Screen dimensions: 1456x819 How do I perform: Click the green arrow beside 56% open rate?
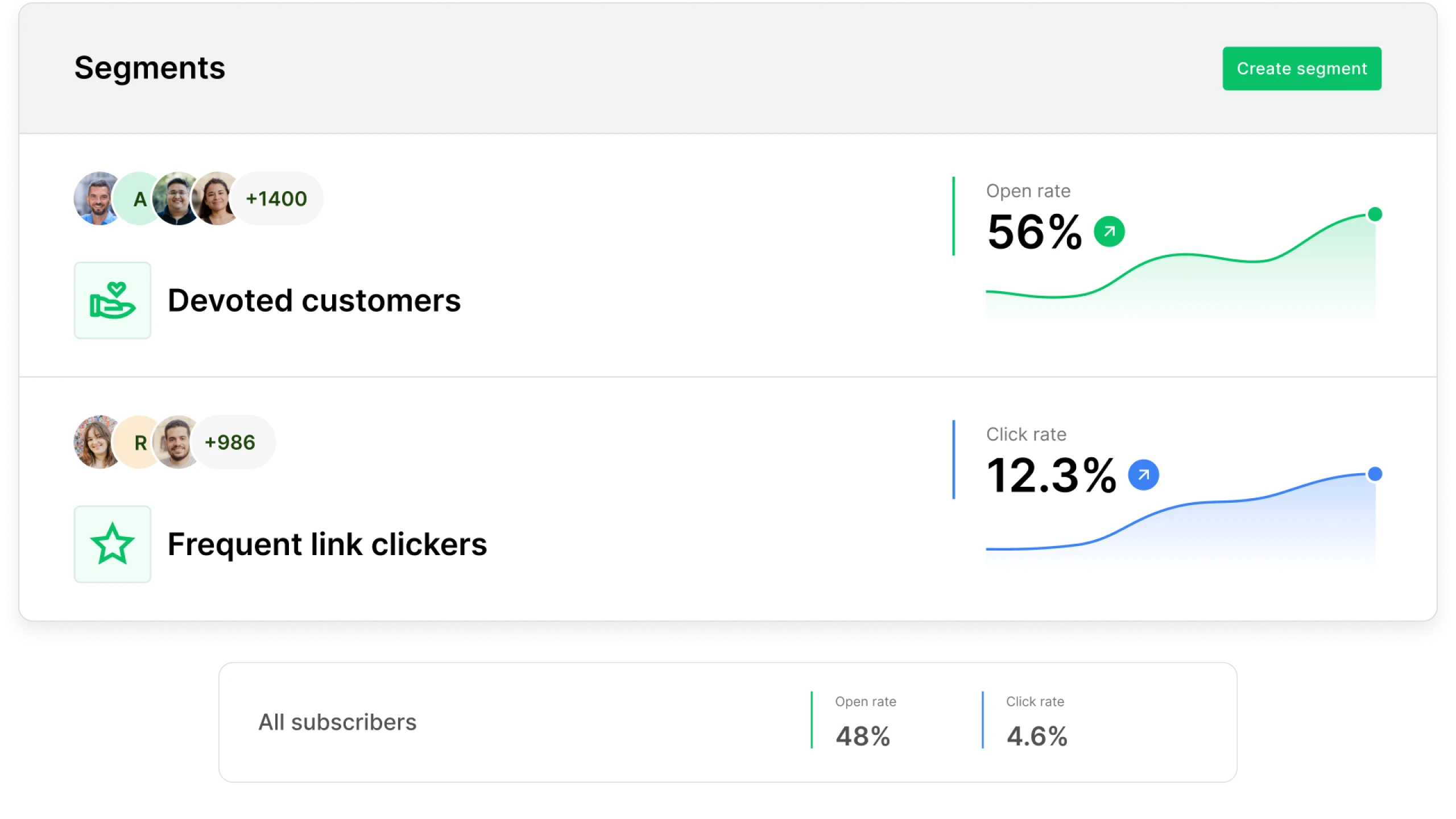(1109, 231)
